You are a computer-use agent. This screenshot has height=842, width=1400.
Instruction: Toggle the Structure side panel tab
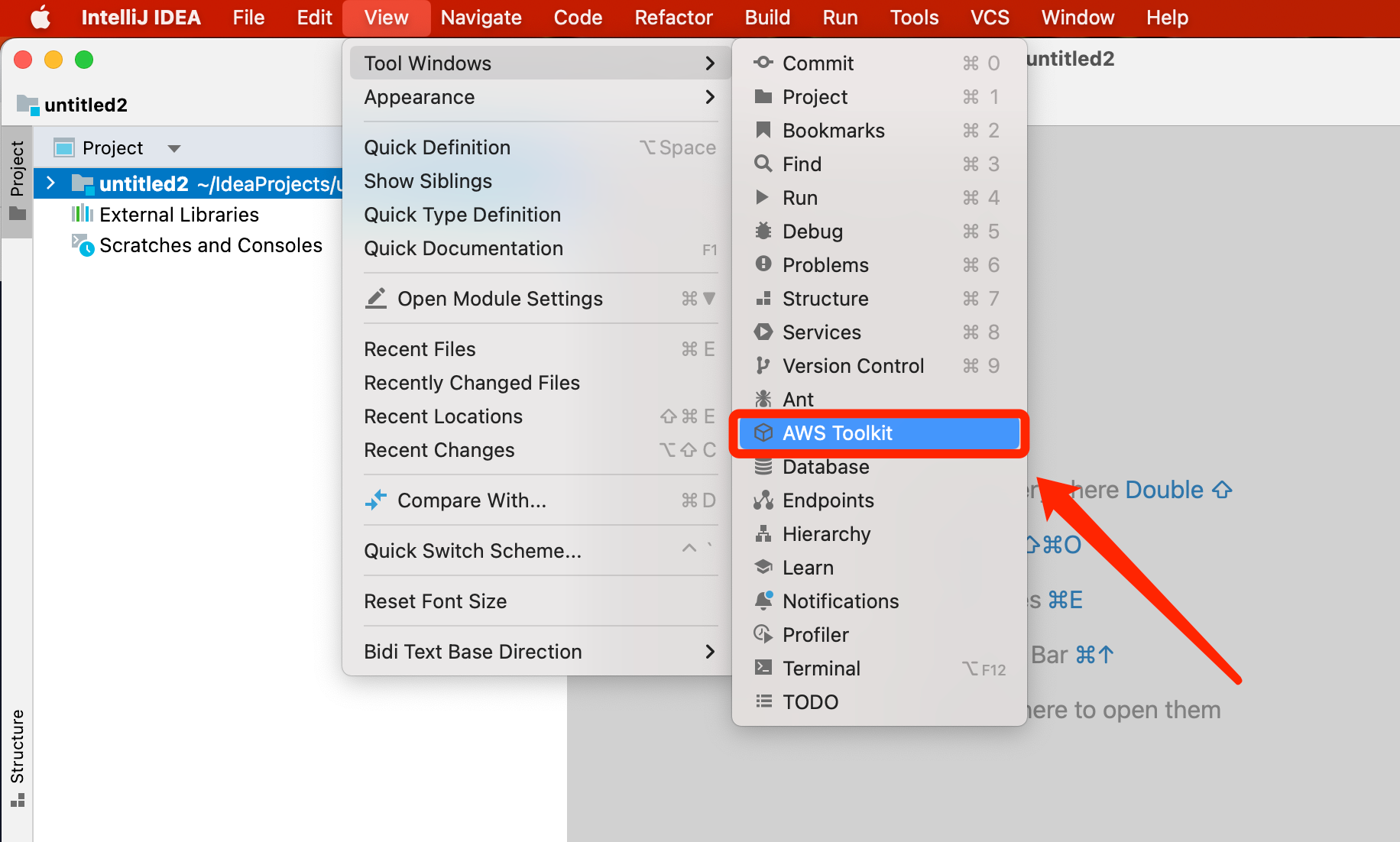pos(17,757)
